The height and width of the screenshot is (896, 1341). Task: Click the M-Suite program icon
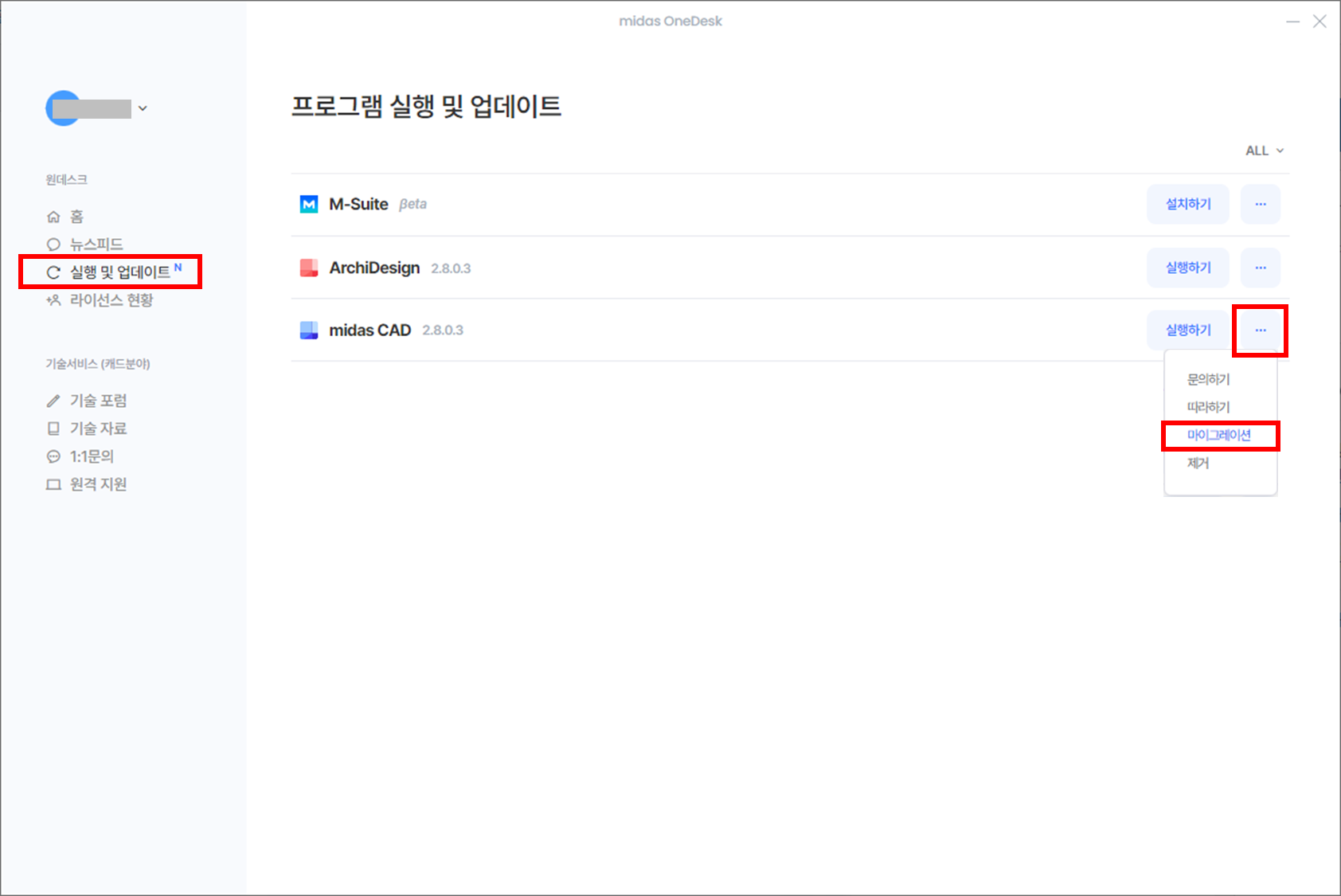tap(309, 205)
